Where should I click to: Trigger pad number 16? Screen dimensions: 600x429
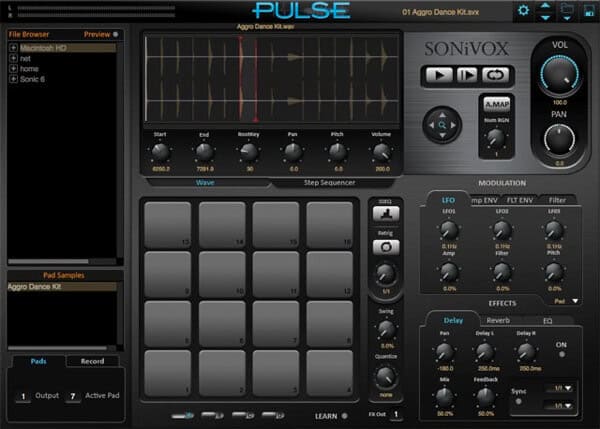[x=329, y=225]
